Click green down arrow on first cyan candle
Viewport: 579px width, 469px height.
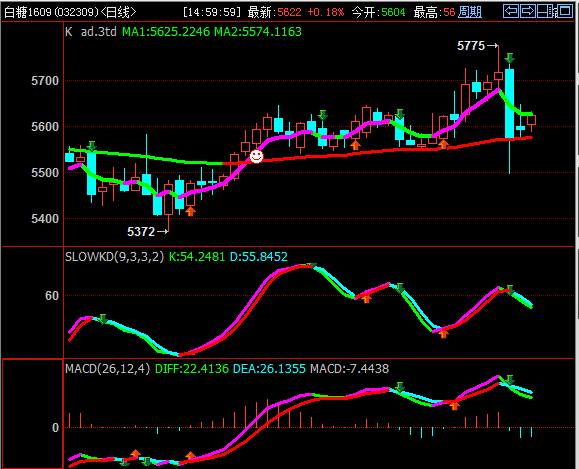tap(92, 146)
